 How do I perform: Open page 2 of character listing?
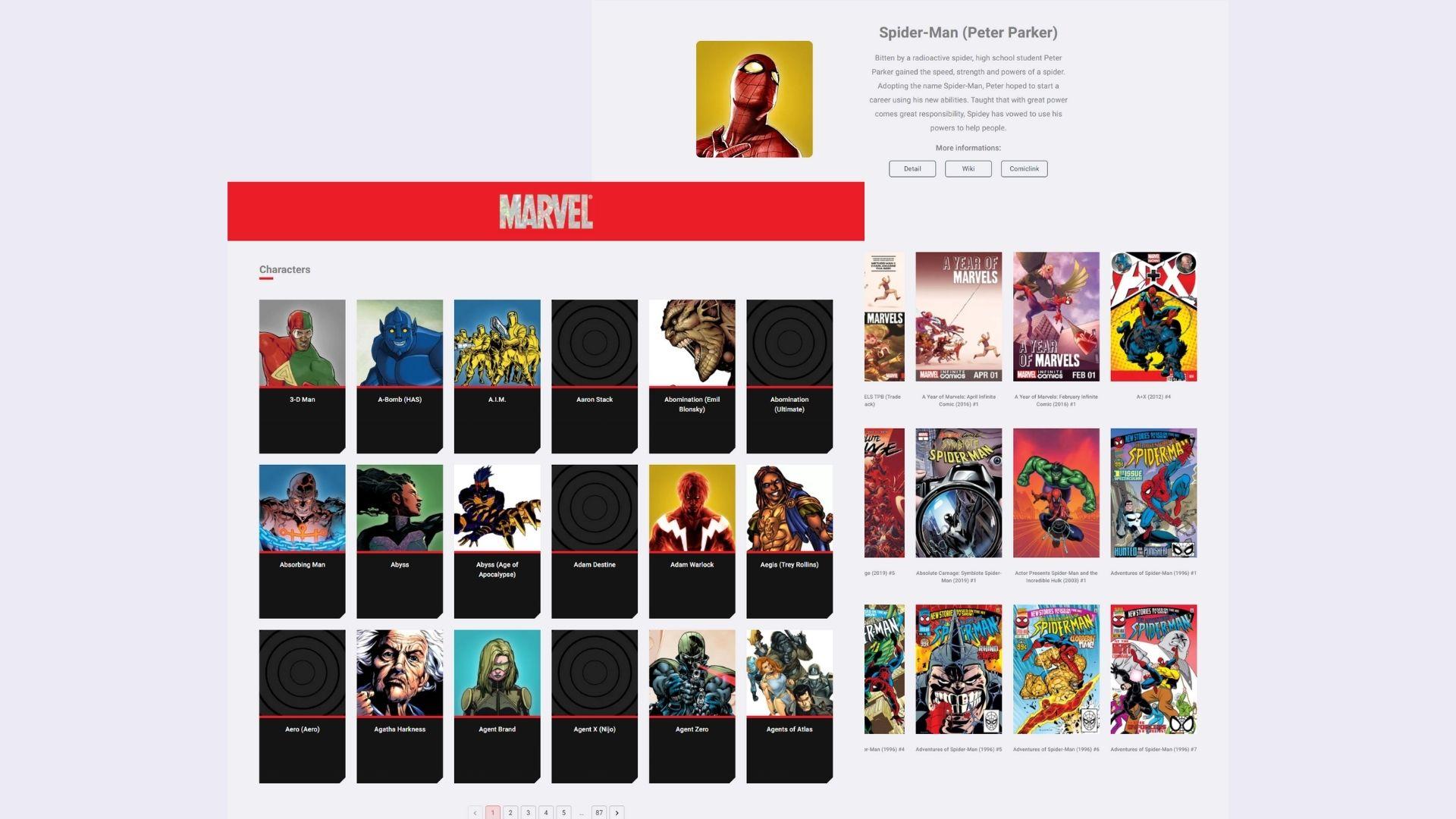(510, 812)
